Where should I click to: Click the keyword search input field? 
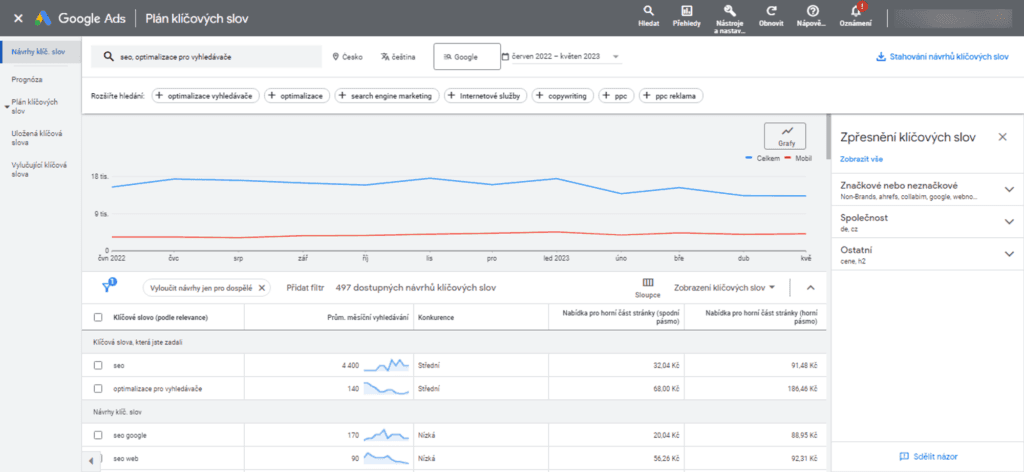(x=206, y=57)
